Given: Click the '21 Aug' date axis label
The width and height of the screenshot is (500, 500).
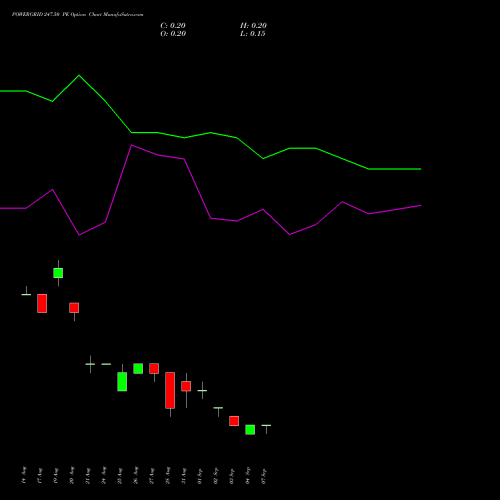Looking at the screenshot, I should pos(88,475).
